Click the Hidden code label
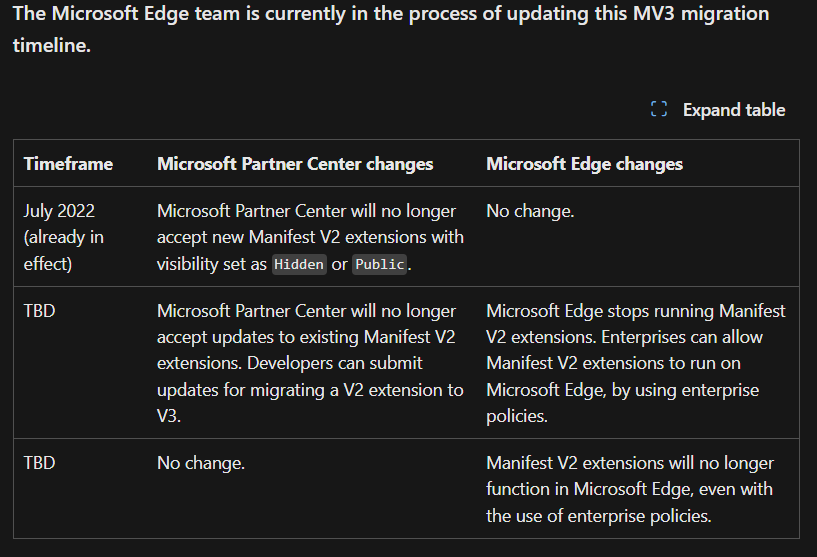Viewport: 817px width, 557px height. 300,264
